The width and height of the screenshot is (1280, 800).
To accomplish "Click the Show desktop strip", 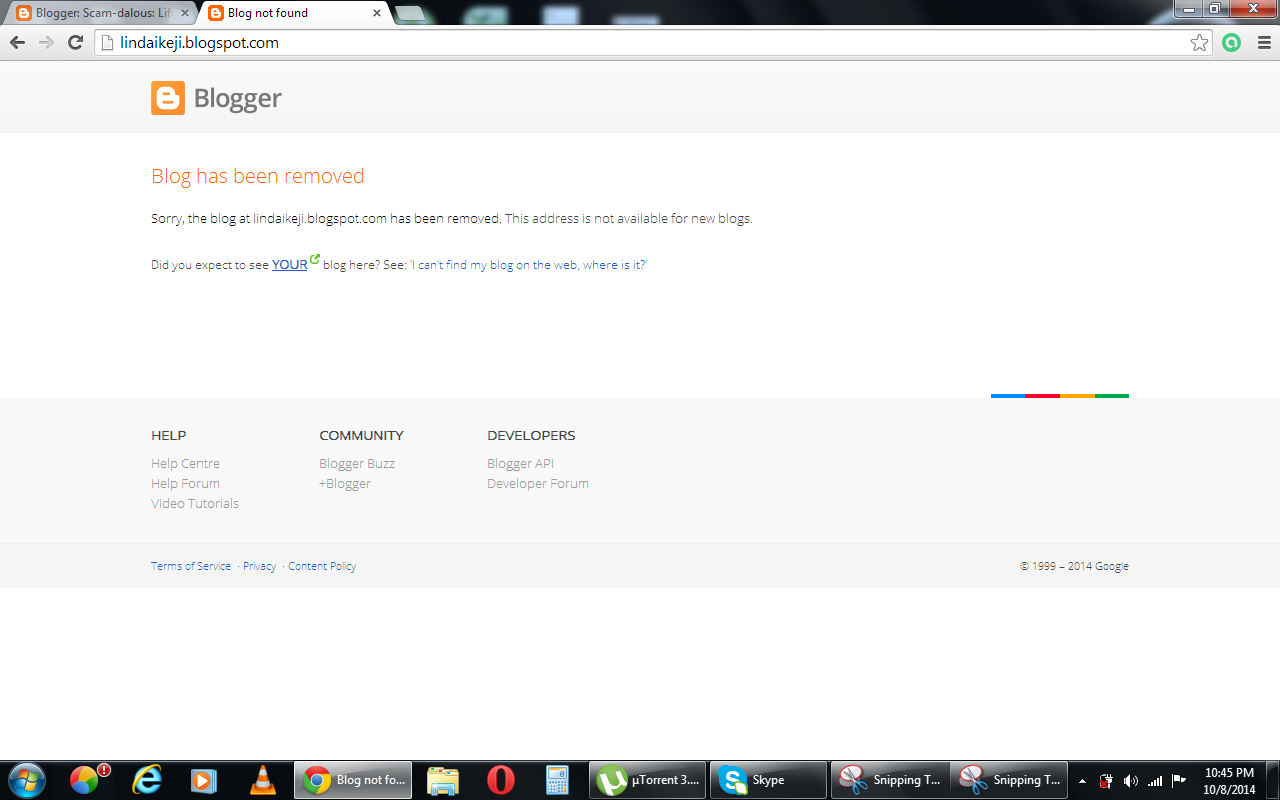I will [1272, 780].
